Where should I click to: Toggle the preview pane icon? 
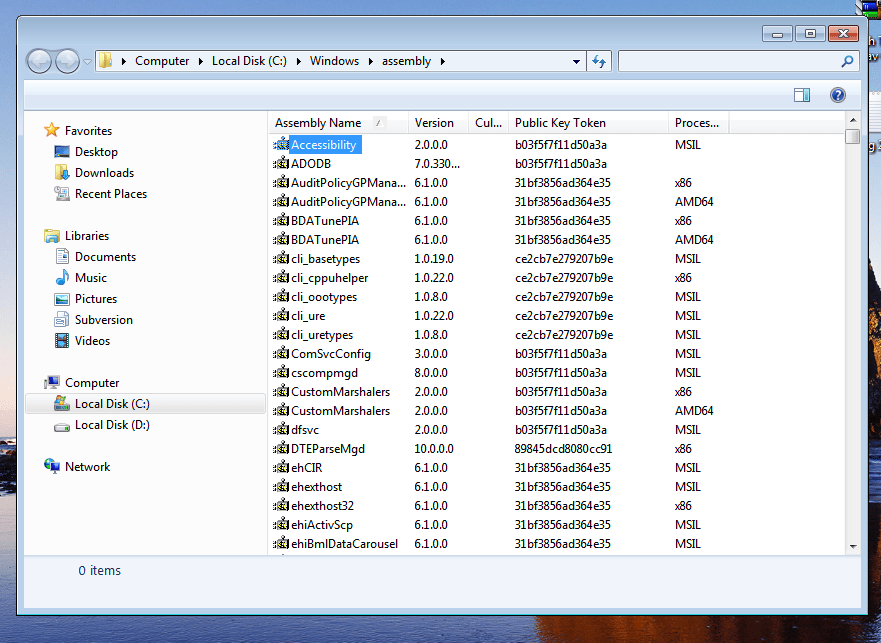point(802,95)
